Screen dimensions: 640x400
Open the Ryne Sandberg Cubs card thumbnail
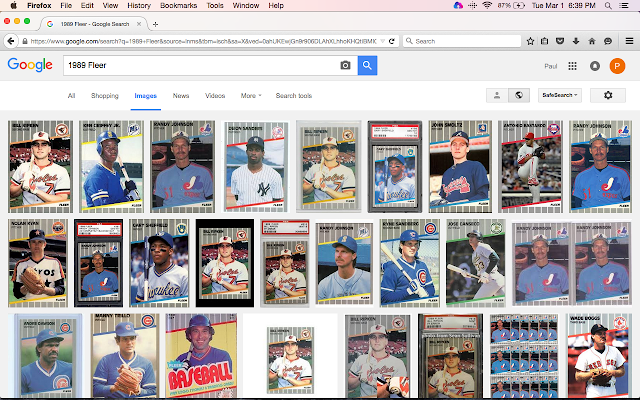tap(410, 263)
